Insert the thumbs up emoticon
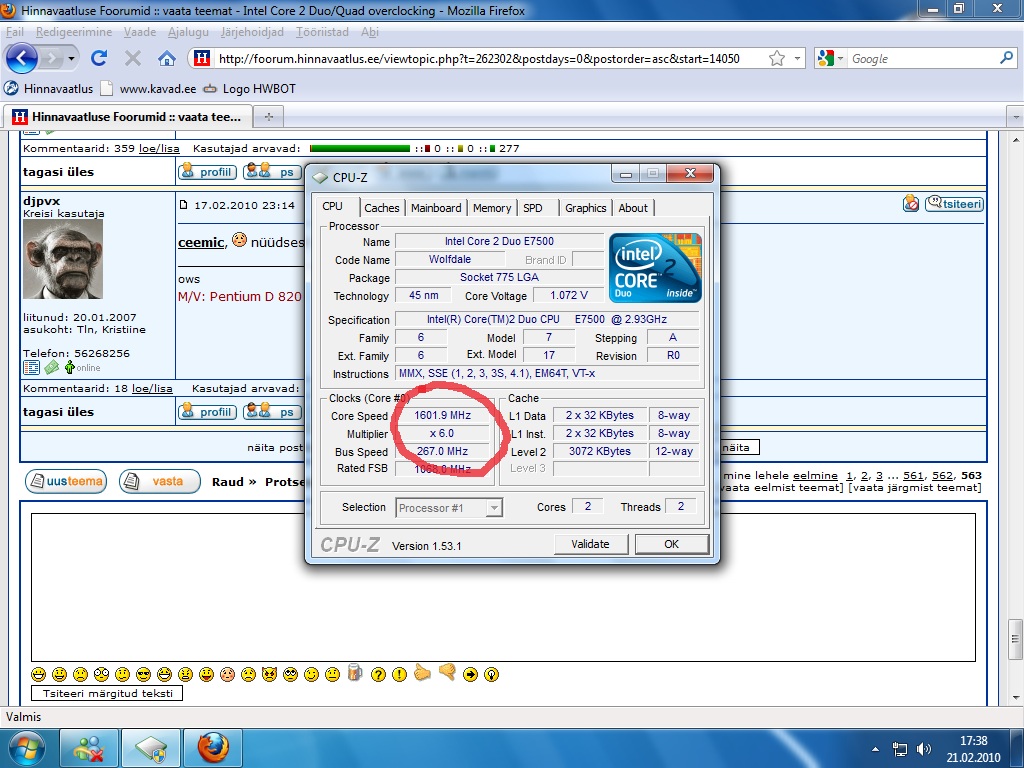The image size is (1024, 768). point(423,673)
